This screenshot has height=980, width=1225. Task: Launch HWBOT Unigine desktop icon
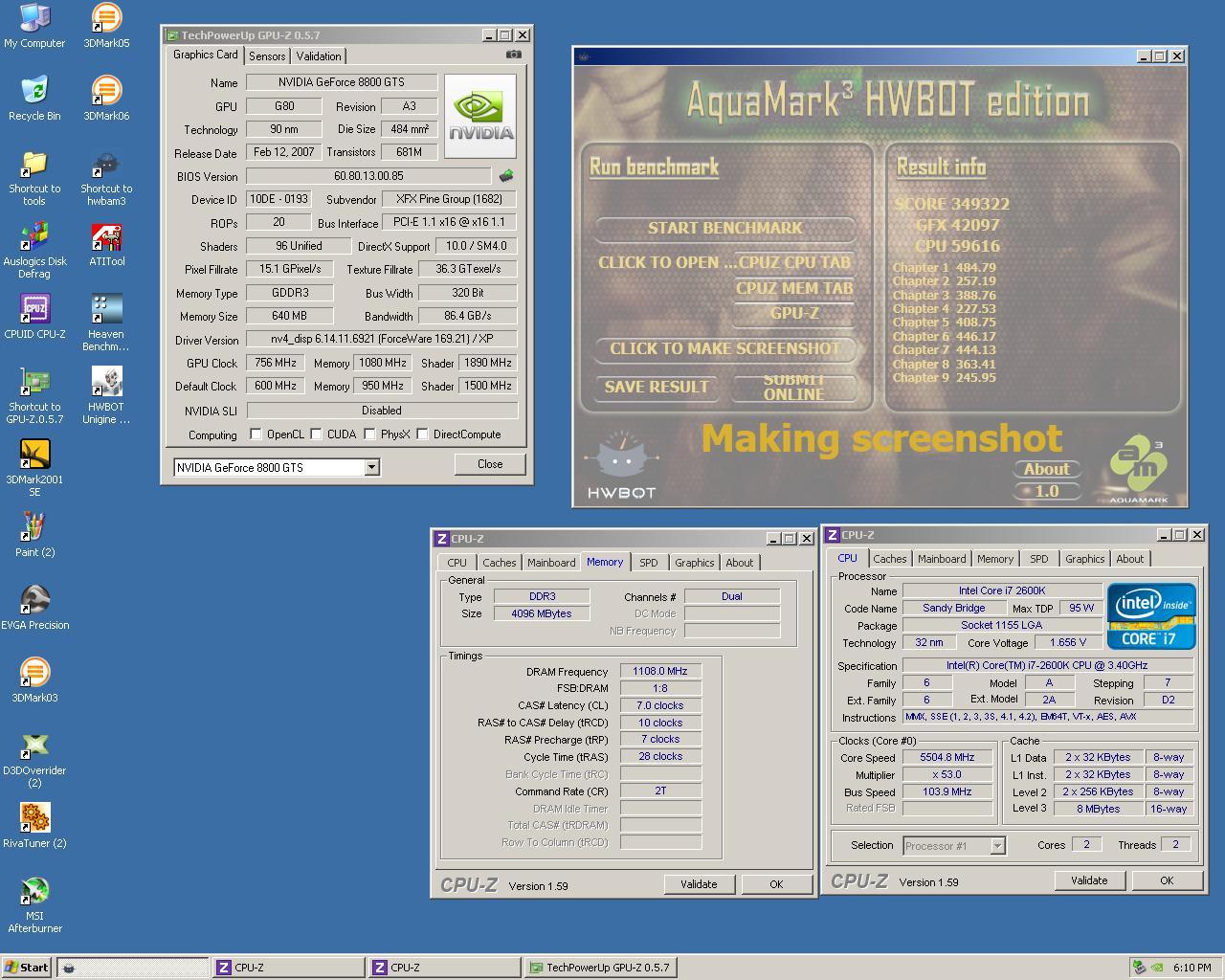pyautogui.click(x=106, y=396)
